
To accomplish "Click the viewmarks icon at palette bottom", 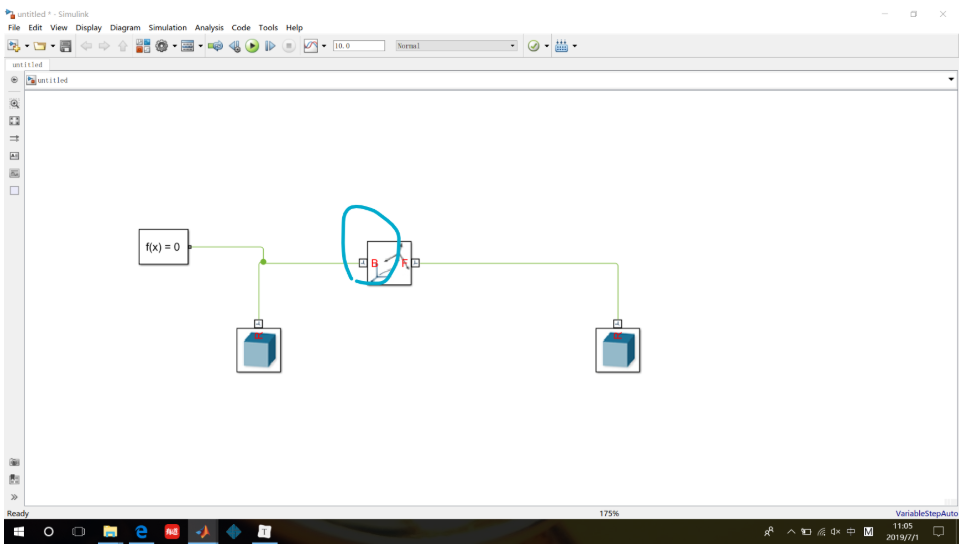I will pos(14,480).
